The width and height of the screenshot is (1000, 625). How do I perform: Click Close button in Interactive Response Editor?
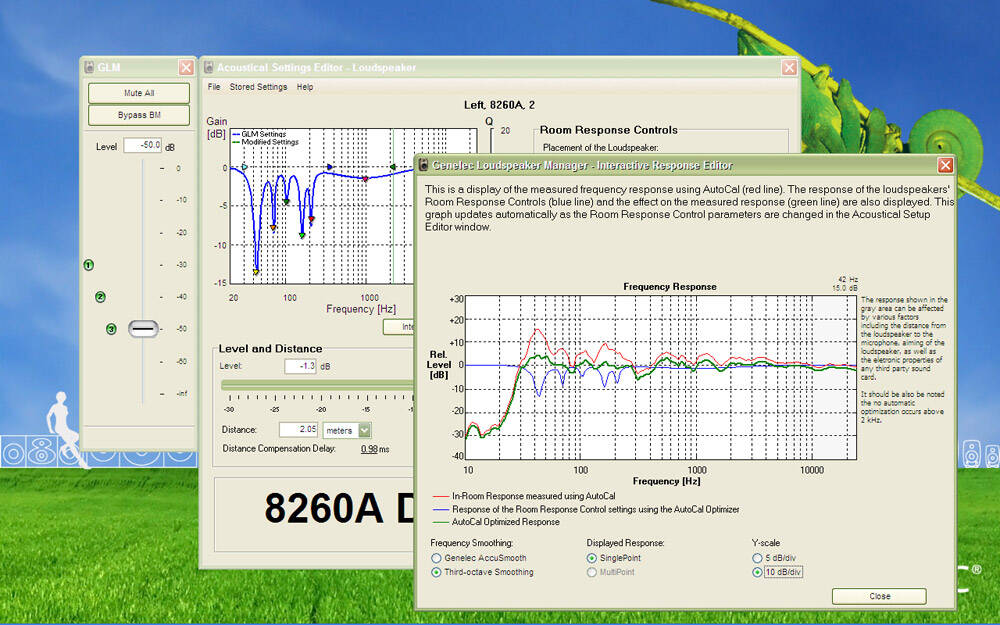[x=879, y=596]
